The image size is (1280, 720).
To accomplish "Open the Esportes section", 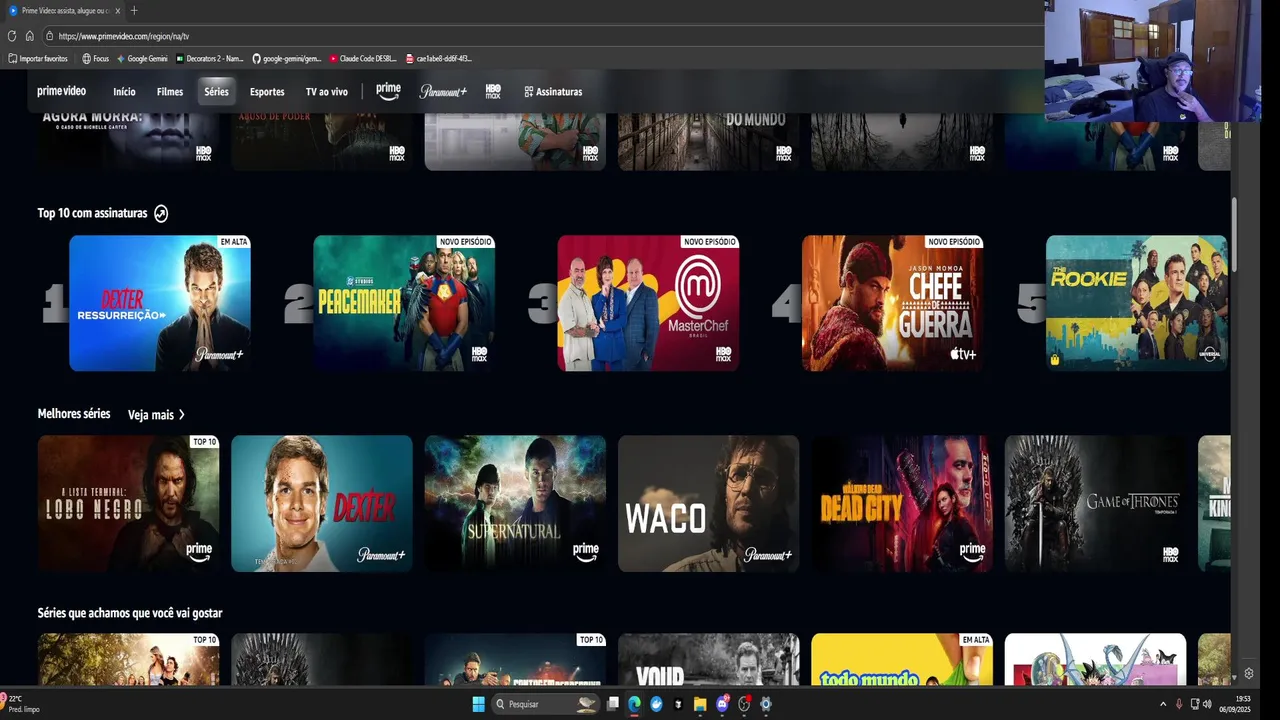I will click(x=267, y=92).
